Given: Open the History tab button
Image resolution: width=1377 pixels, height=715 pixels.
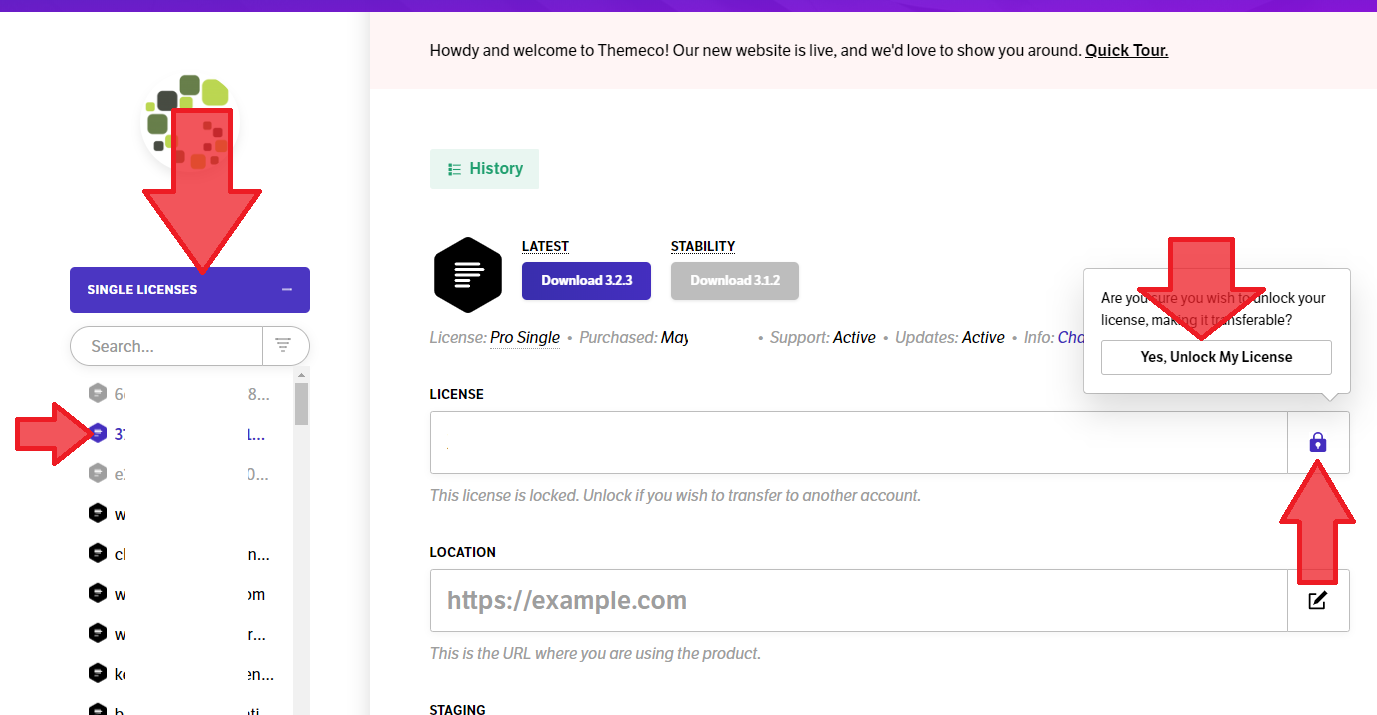Looking at the screenshot, I should tap(485, 169).
